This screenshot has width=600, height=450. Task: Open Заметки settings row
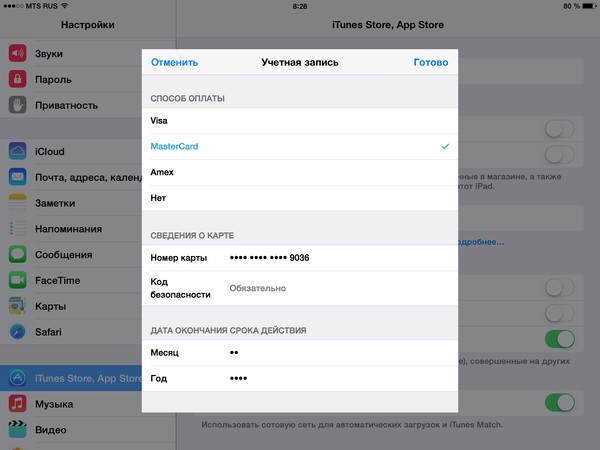[x=71, y=203]
